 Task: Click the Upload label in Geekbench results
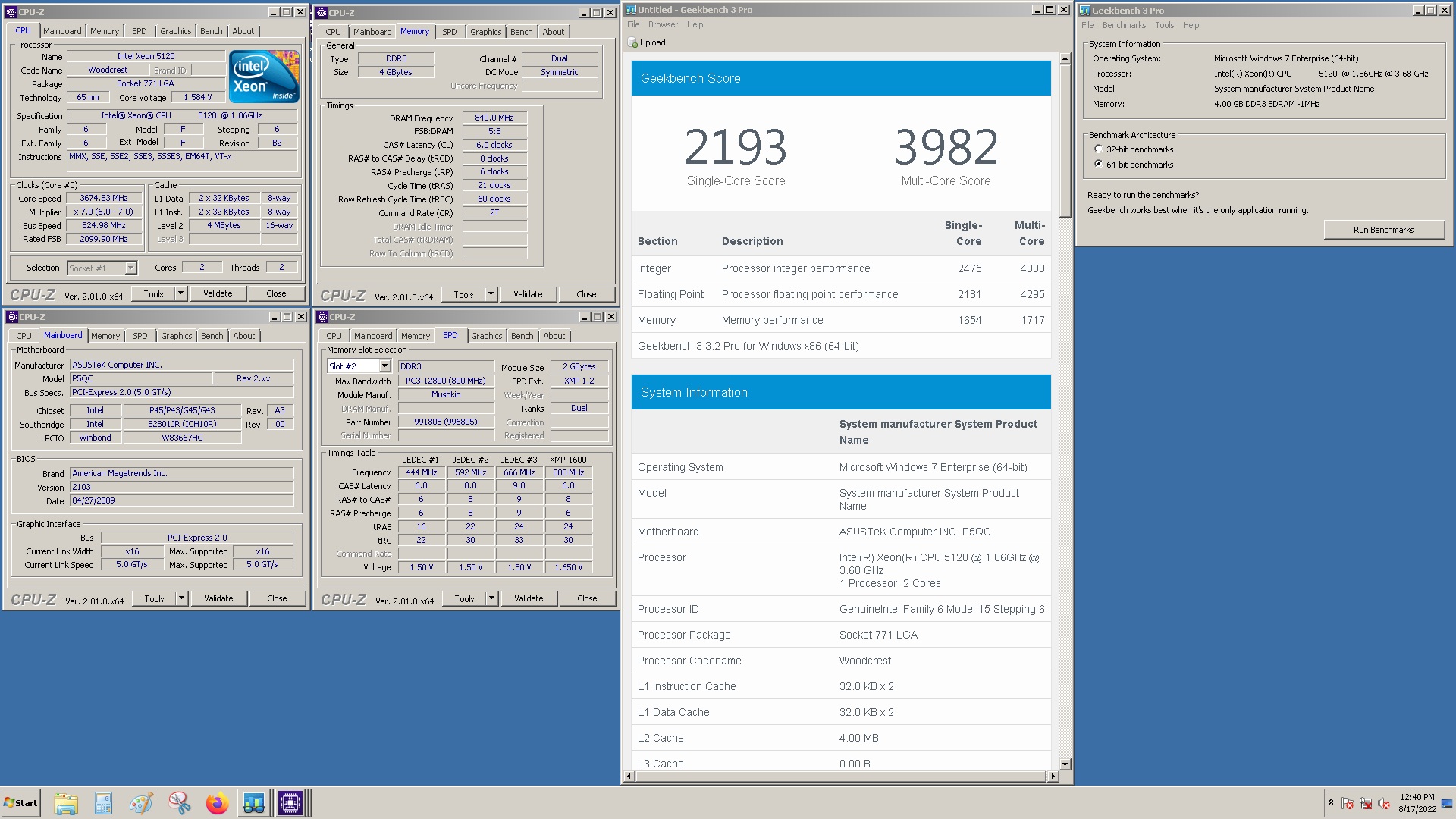coord(652,43)
